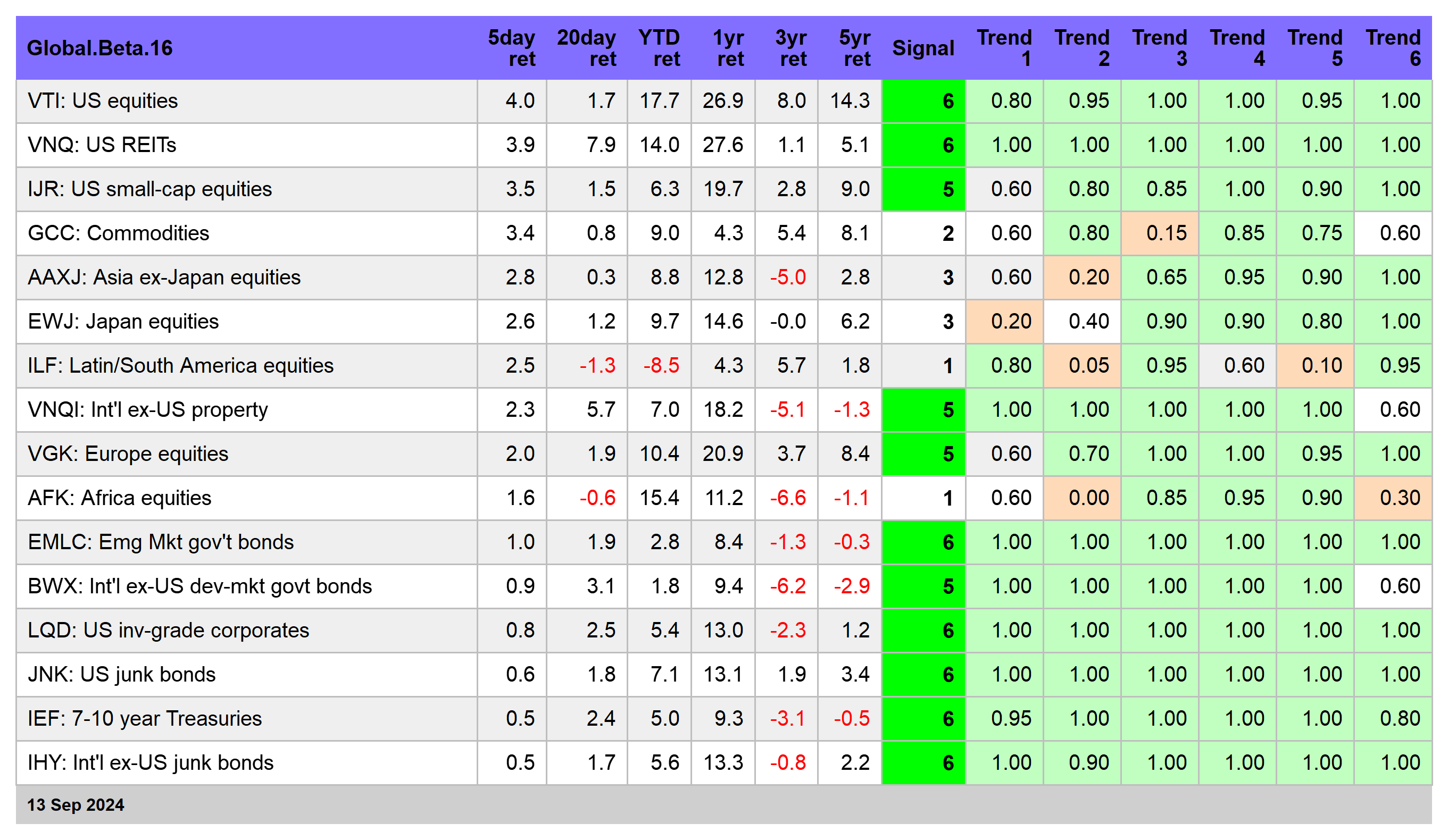The height and width of the screenshot is (840, 1448).
Task: Click AFK 3yr return -6.6
Action: (788, 498)
